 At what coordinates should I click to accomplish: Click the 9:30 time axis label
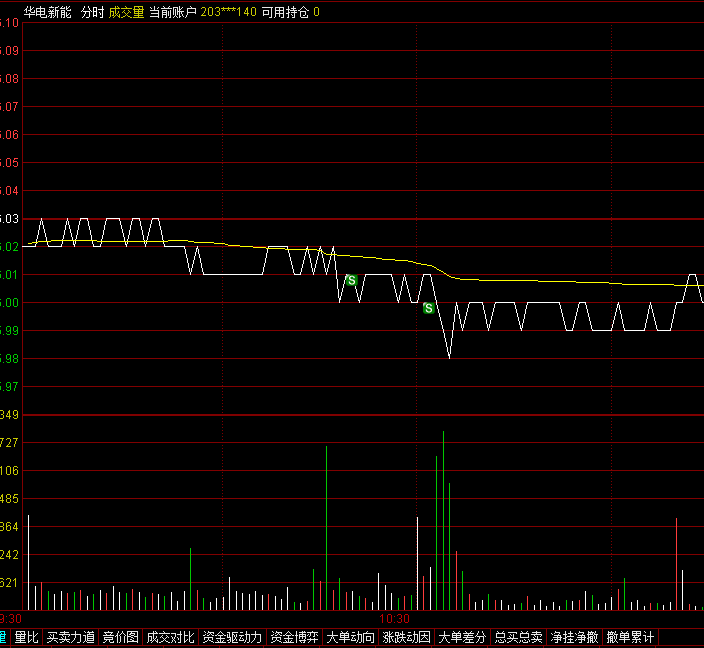(x=10, y=619)
